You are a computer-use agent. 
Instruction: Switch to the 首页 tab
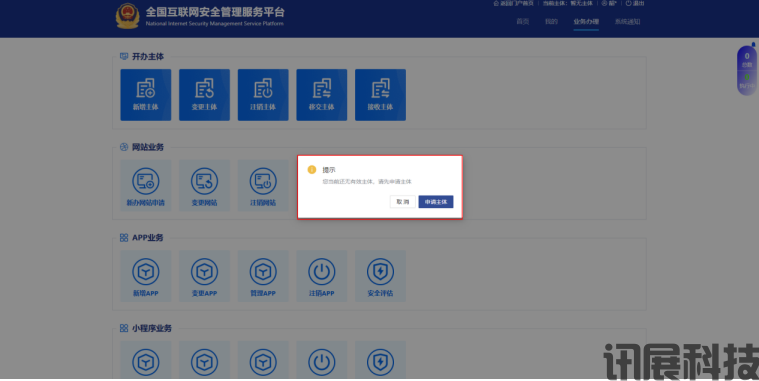523,21
